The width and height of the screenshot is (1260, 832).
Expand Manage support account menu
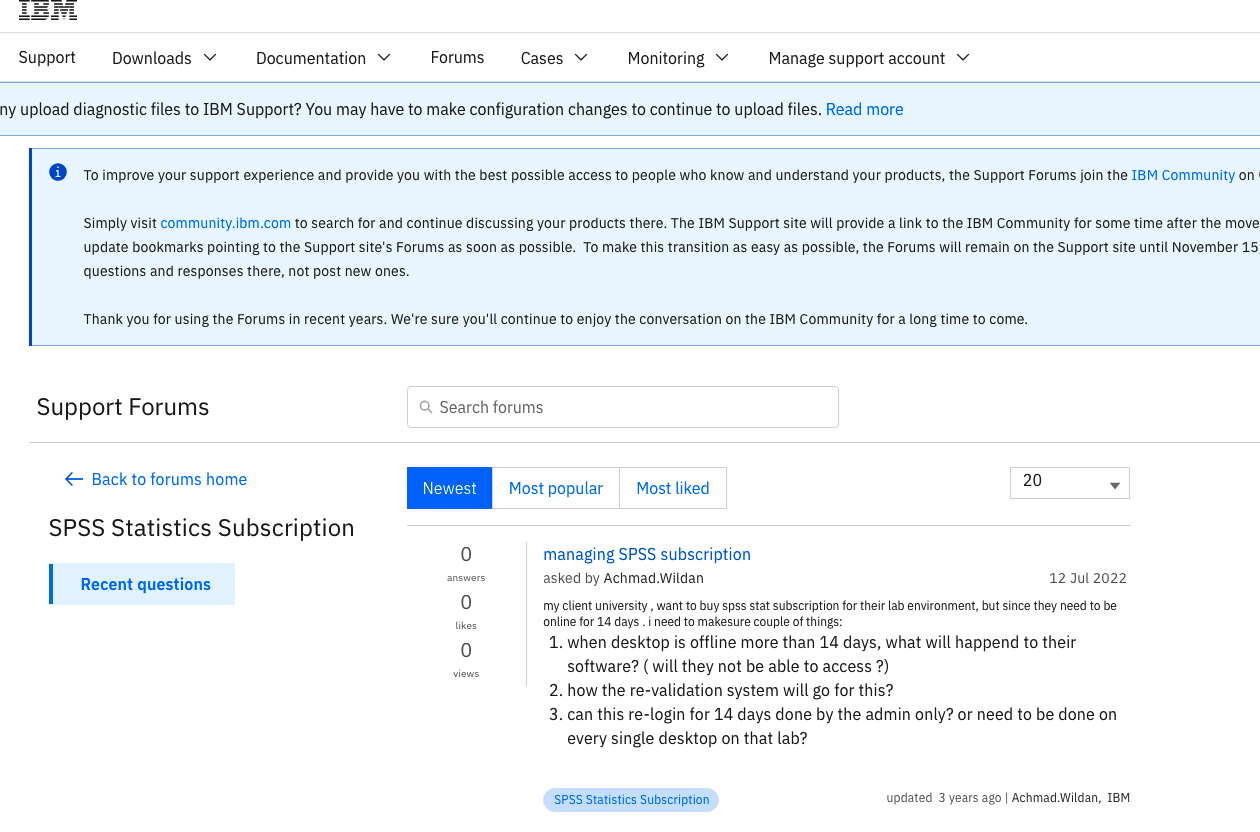869,58
